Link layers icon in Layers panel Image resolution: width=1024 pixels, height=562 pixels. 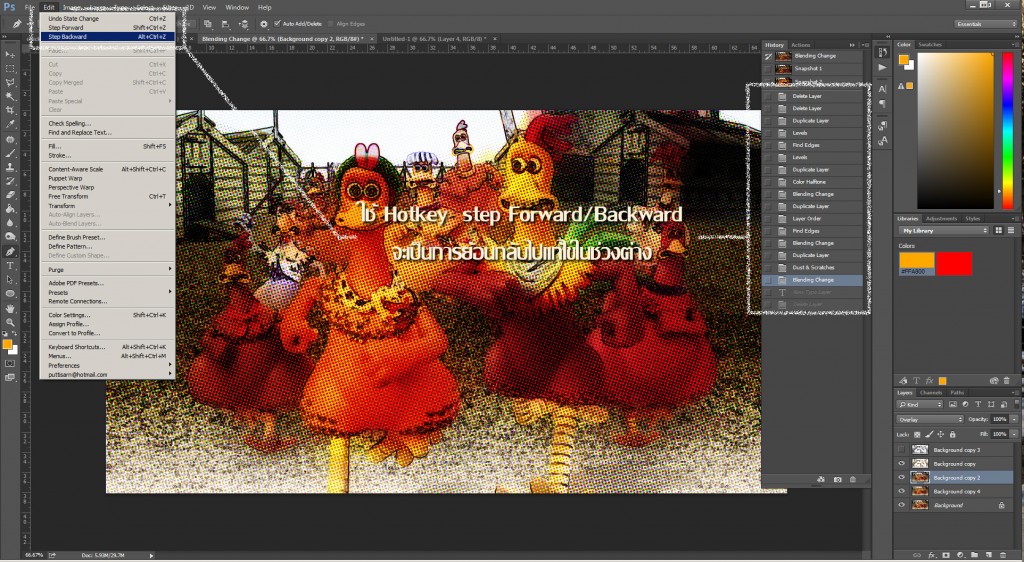917,555
